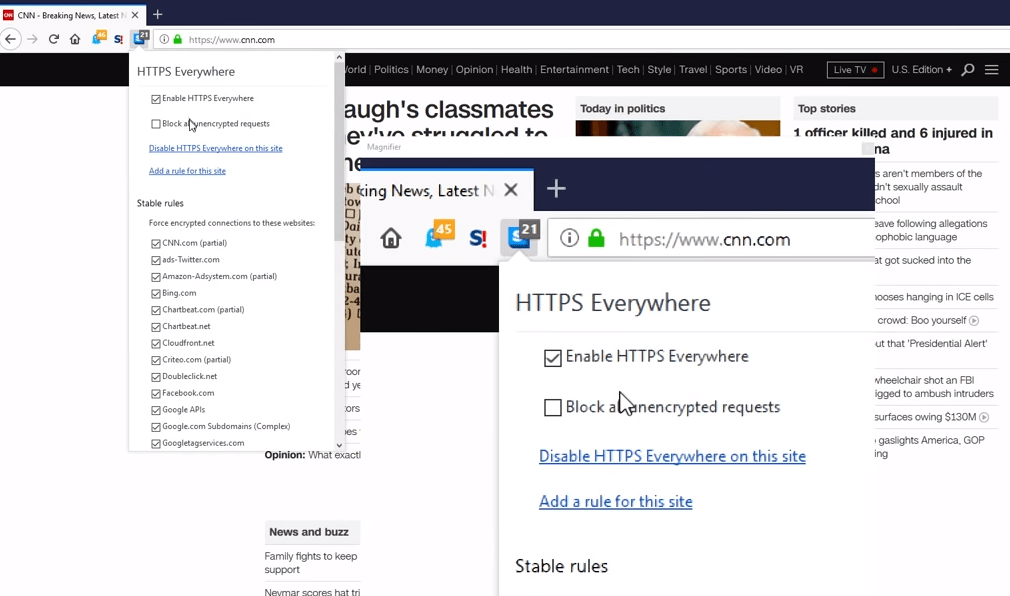Open the Politics section in CNN nav

pos(391,70)
